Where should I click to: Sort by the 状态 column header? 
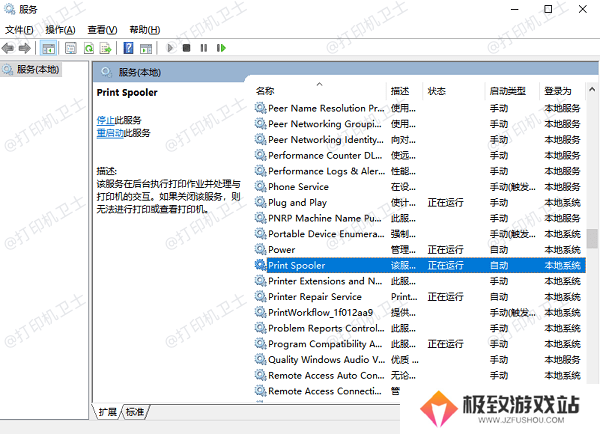click(x=437, y=91)
